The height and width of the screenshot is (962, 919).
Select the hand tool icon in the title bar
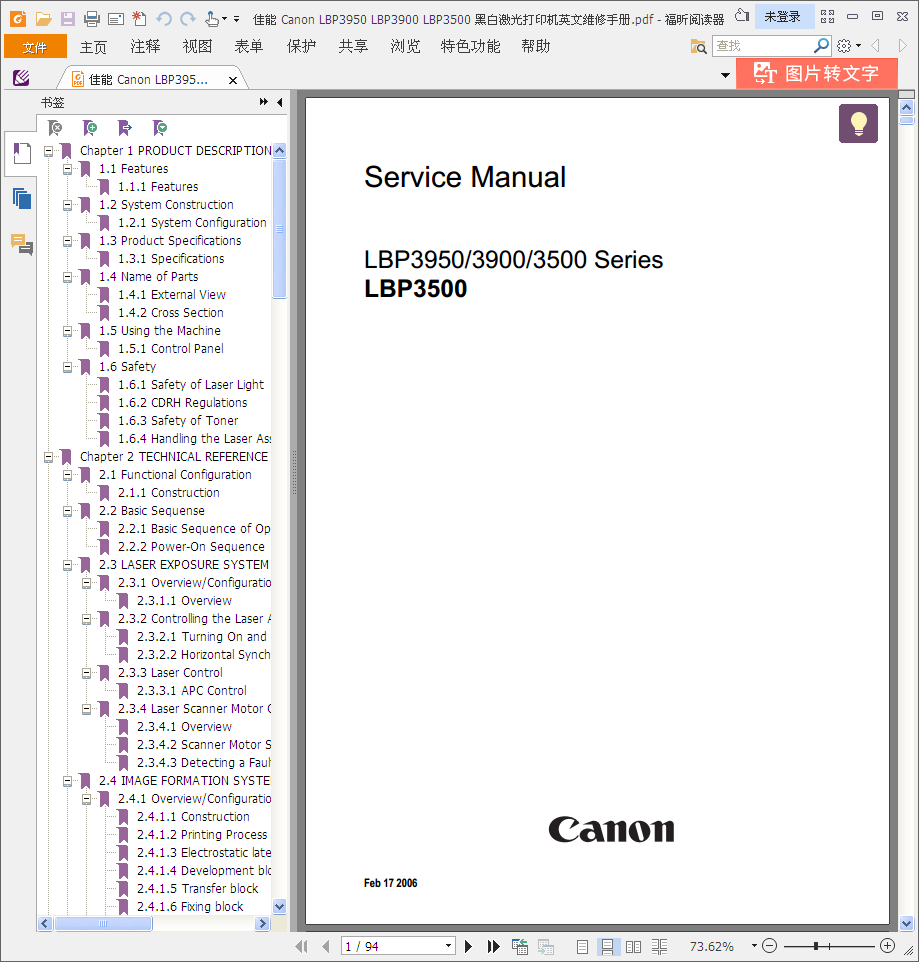(x=212, y=19)
